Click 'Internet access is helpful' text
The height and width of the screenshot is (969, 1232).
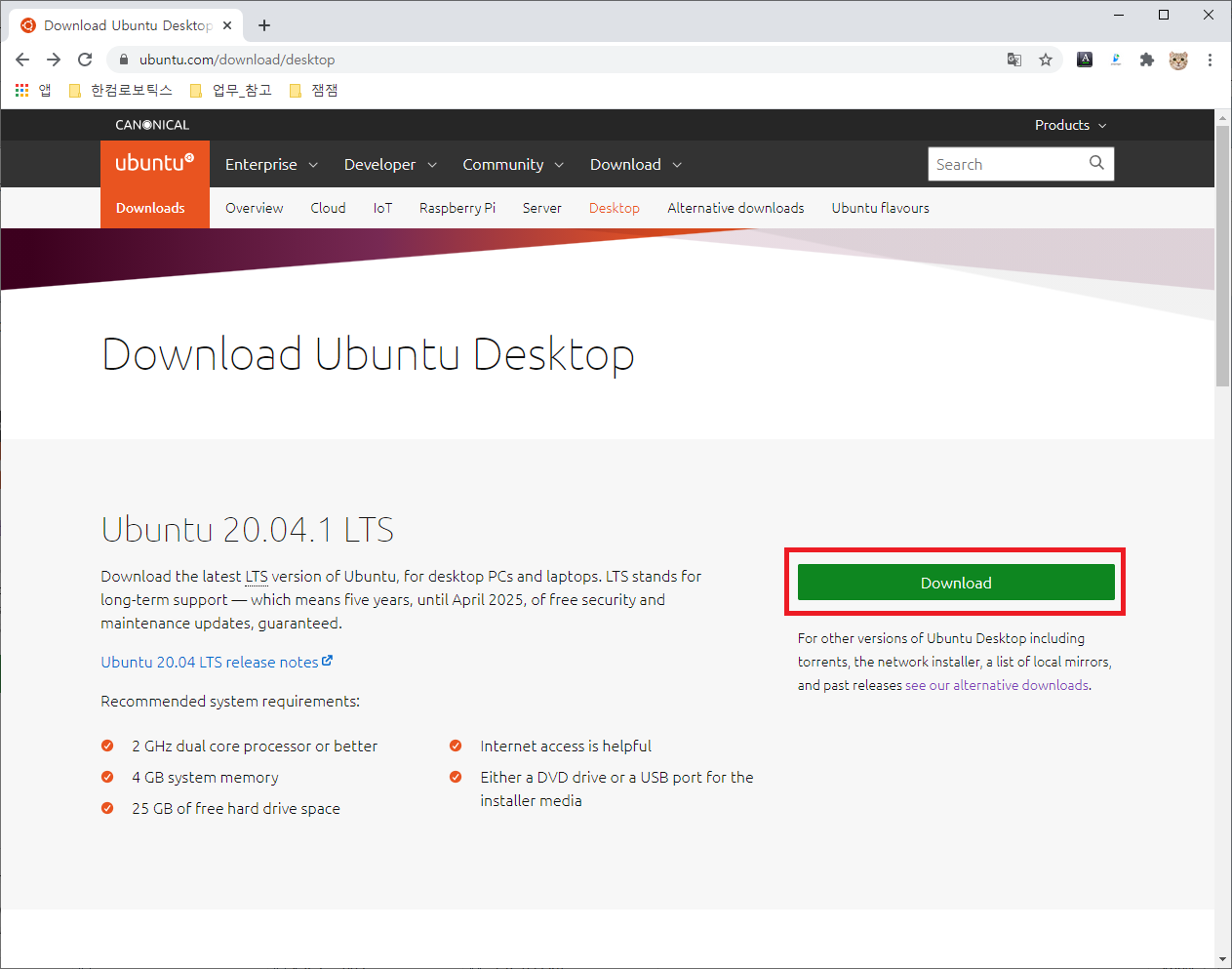(566, 746)
